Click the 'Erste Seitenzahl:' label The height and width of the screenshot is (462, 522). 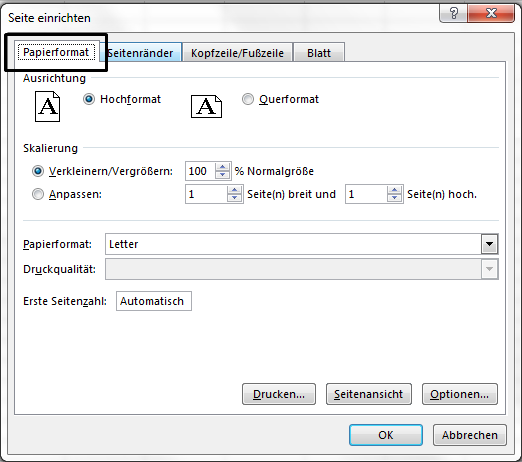coord(65,301)
